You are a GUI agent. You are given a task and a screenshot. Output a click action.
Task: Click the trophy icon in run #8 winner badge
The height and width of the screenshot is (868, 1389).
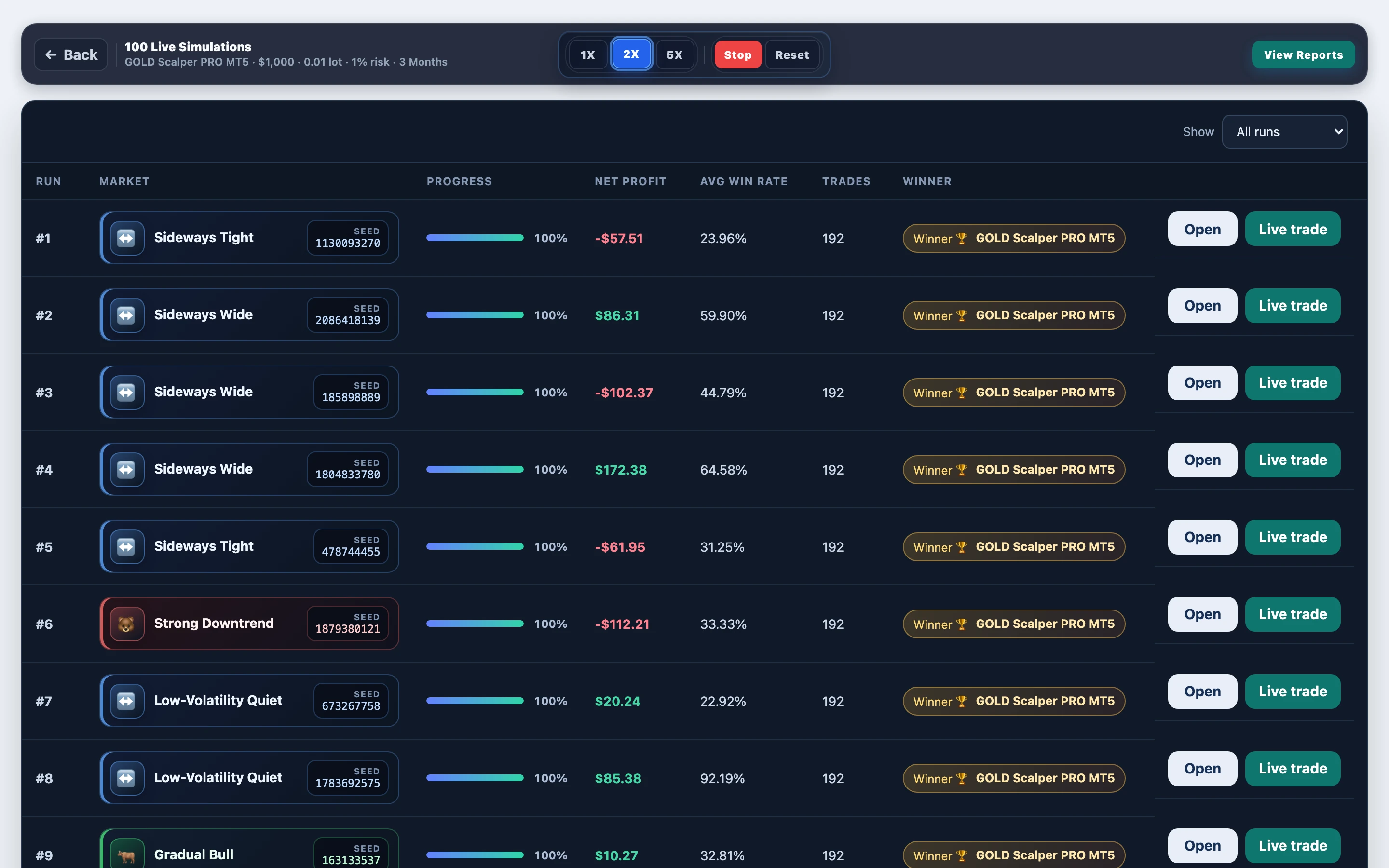coord(962,778)
